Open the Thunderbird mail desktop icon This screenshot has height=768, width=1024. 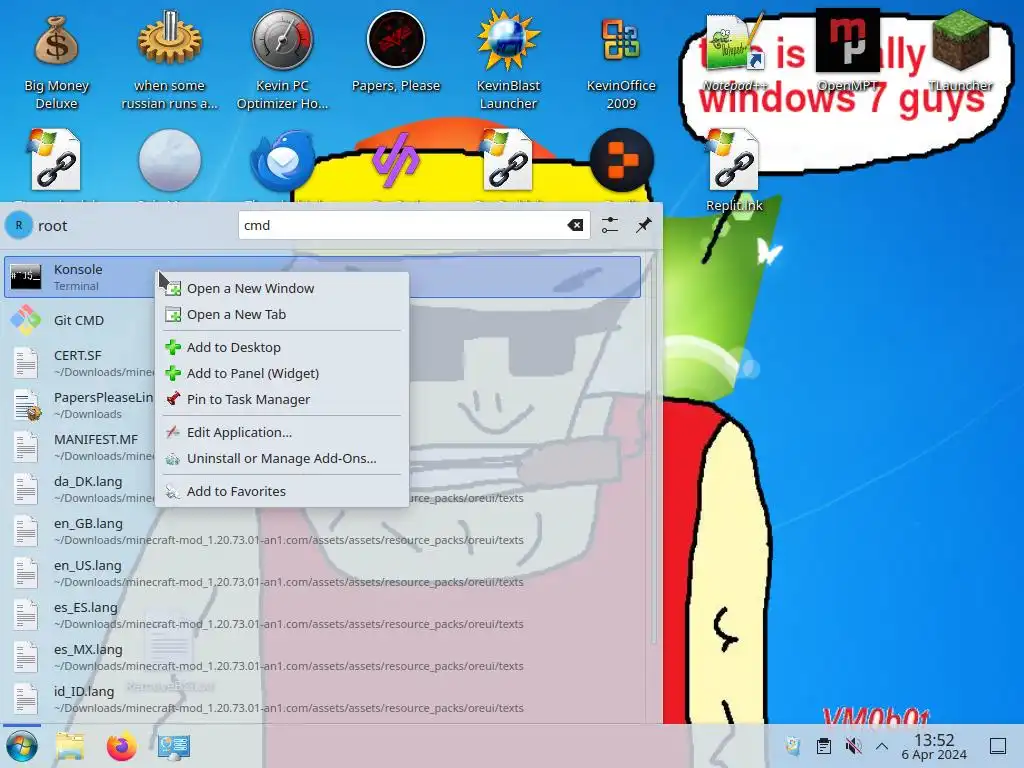coord(282,161)
